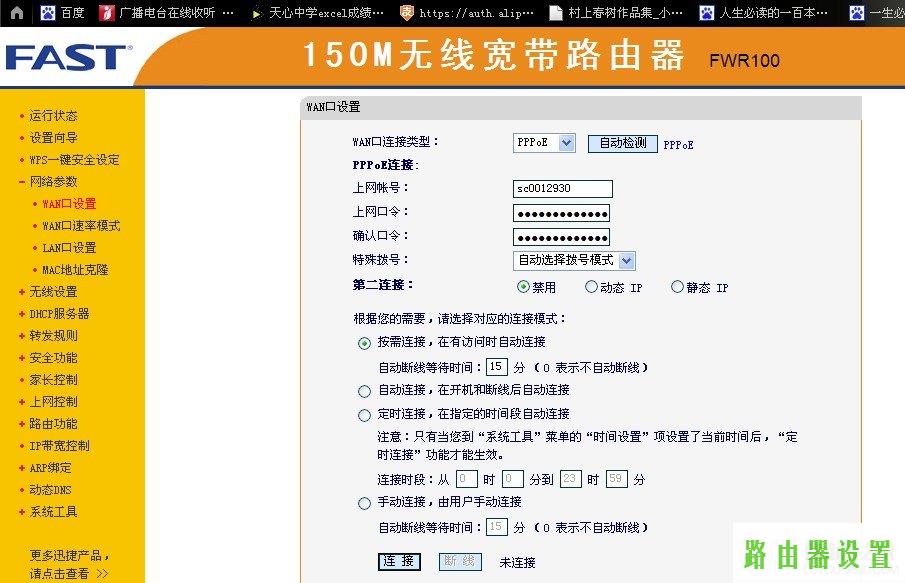Image resolution: width=905 pixels, height=583 pixels.
Task: Open the 百度 bookmark
Action: [x=63, y=13]
